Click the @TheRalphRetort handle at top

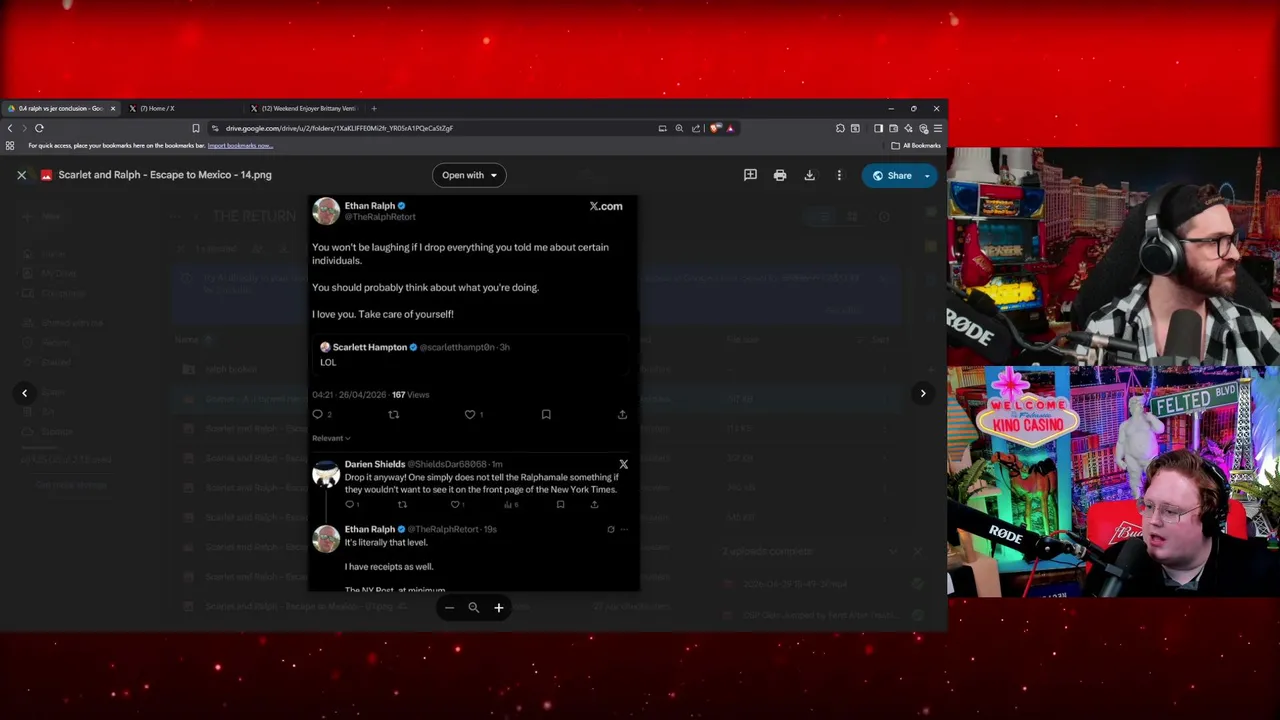pyautogui.click(x=380, y=217)
